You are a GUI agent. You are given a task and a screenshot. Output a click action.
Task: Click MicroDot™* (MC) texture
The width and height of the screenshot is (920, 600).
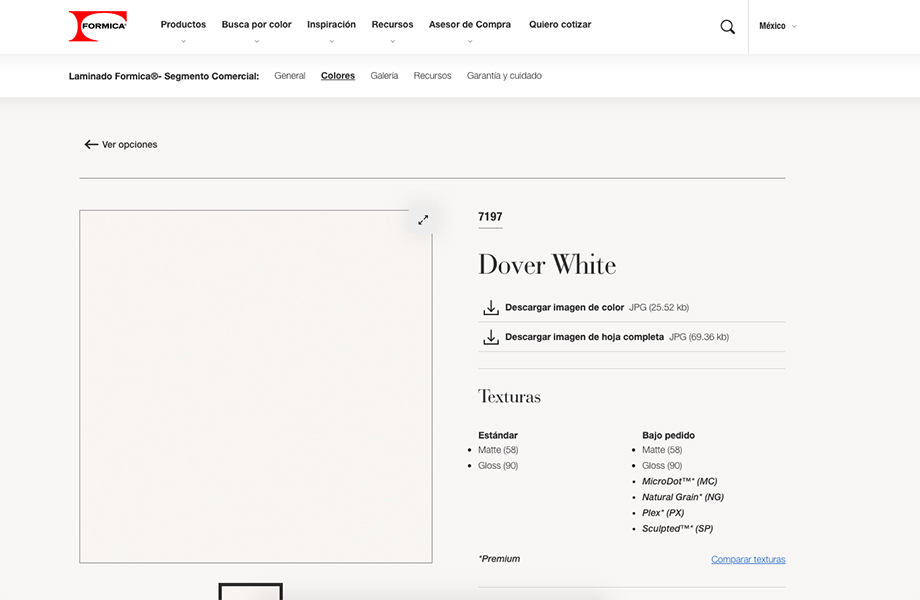tap(679, 482)
